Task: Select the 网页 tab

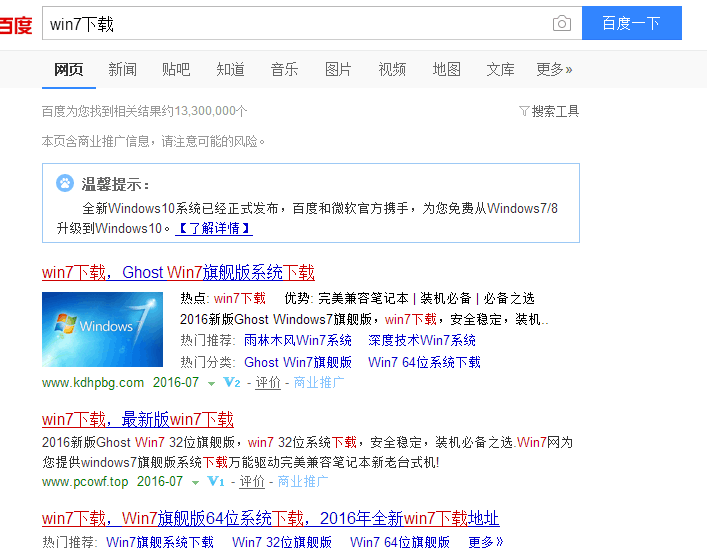Action: [x=69, y=69]
